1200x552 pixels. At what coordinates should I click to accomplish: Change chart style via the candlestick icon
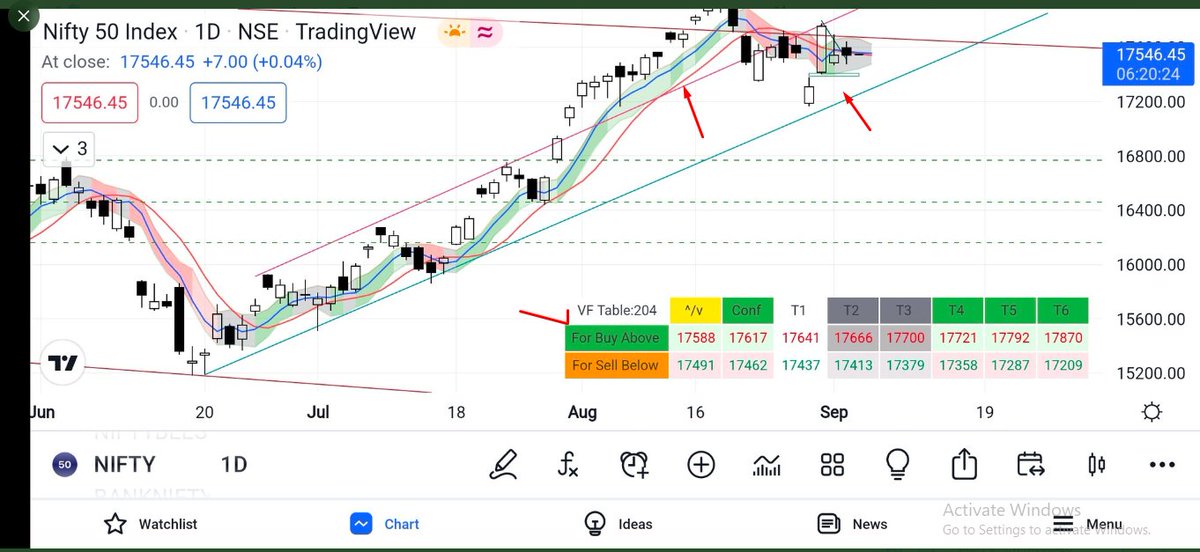click(1096, 464)
